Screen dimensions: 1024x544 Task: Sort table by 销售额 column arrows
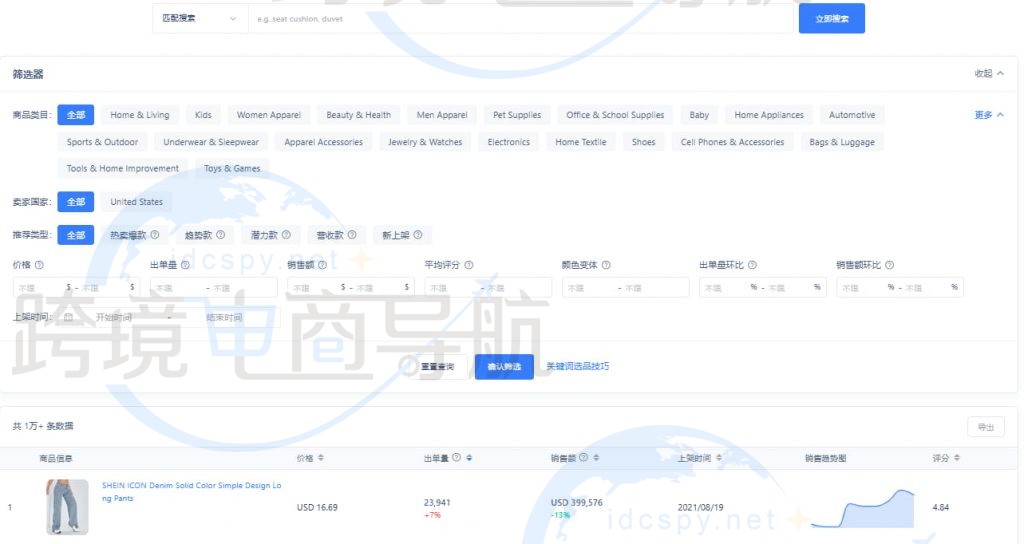click(596, 458)
